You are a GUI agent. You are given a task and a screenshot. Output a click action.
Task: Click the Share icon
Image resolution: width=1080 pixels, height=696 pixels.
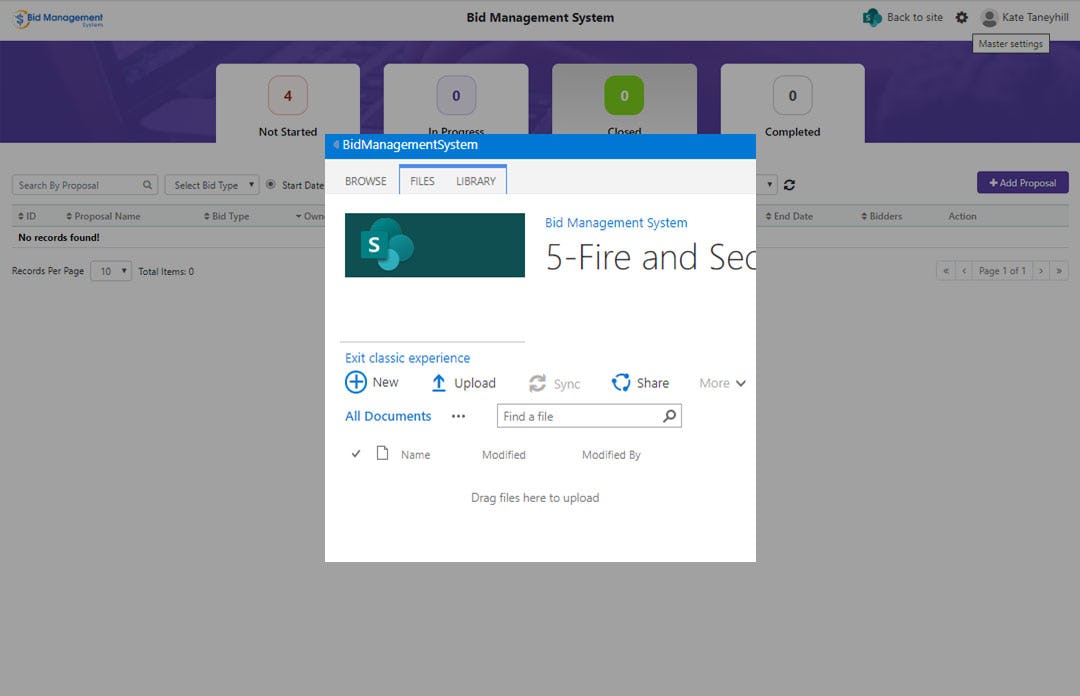[620, 382]
